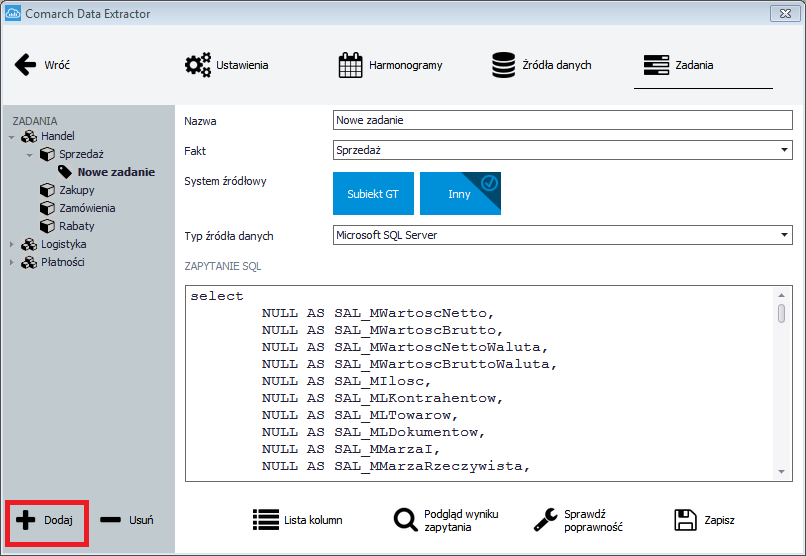Collapse the Sprzedaż tree node arrow

pyautogui.click(x=29, y=155)
